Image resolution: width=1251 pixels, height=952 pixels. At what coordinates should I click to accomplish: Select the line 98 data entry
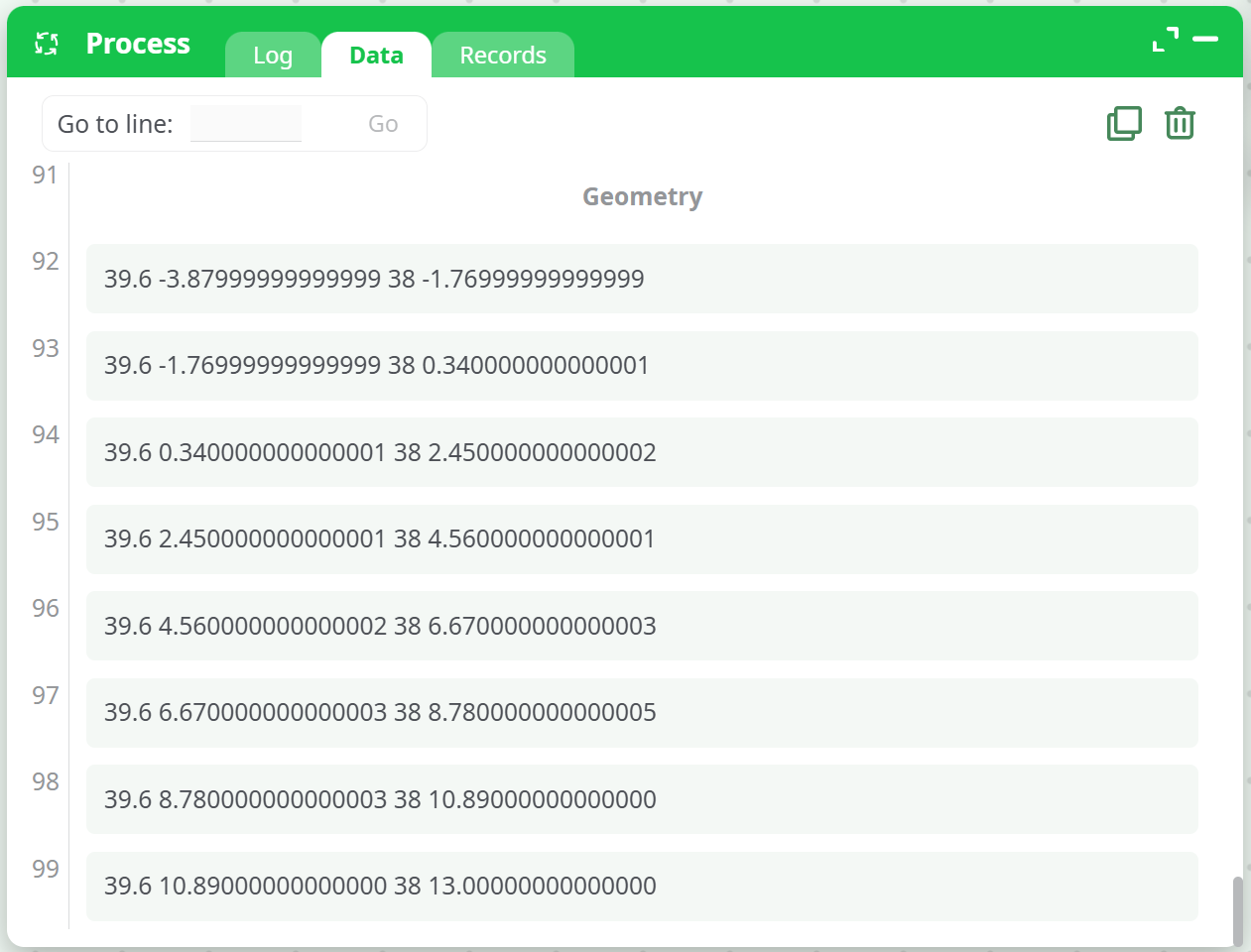[642, 799]
